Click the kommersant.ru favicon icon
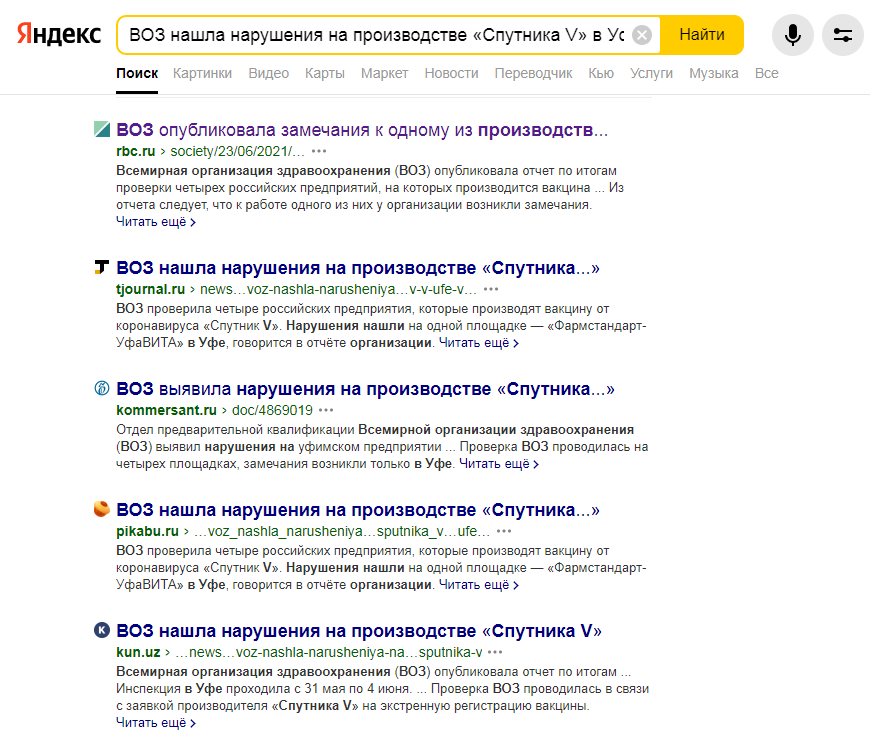This screenshot has height=736, width=870. pos(101,389)
